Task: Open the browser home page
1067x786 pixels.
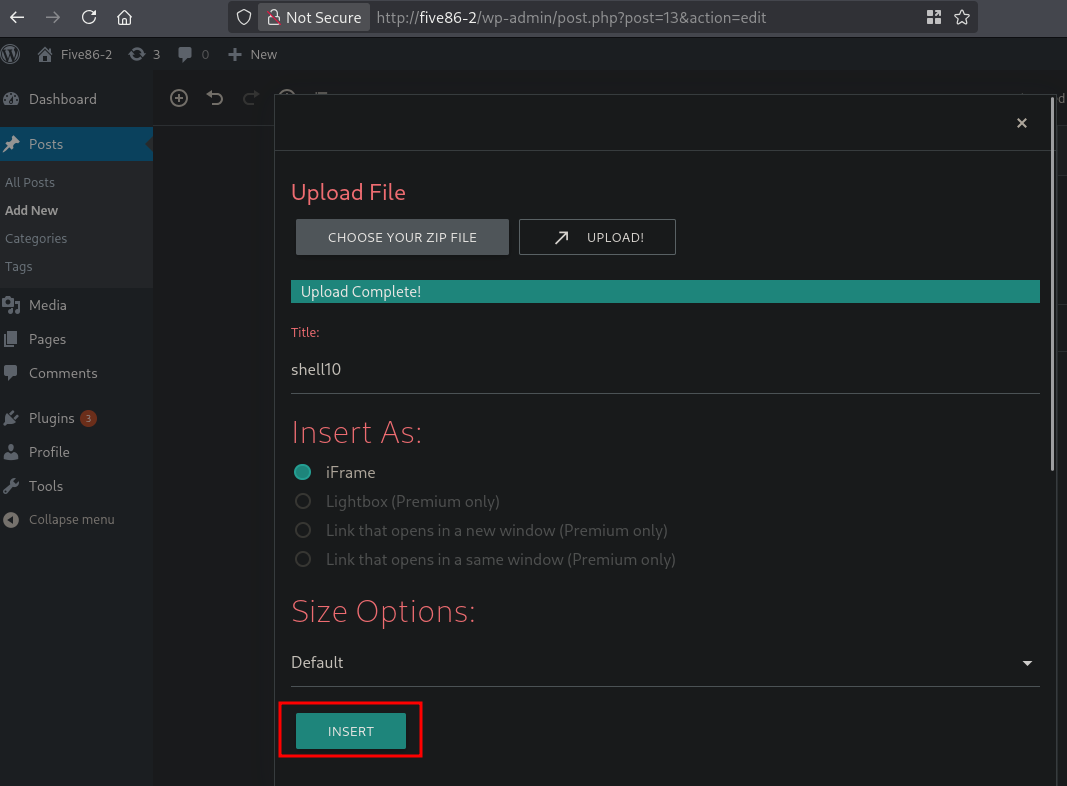Action: click(124, 18)
